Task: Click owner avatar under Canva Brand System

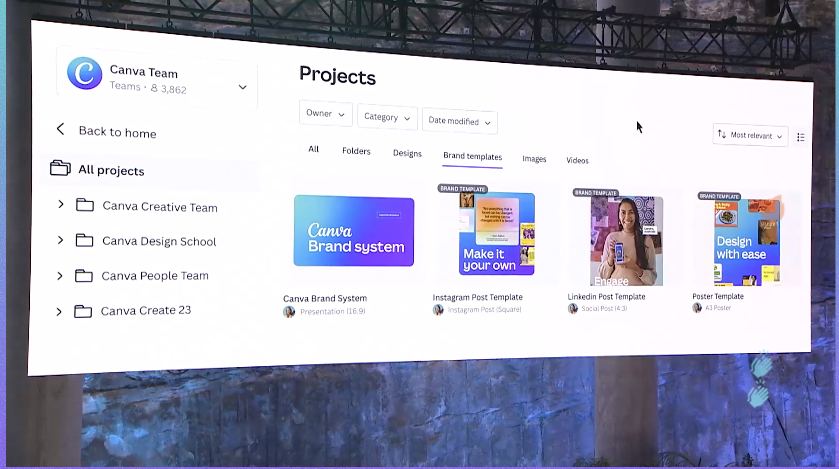Action: pos(289,312)
